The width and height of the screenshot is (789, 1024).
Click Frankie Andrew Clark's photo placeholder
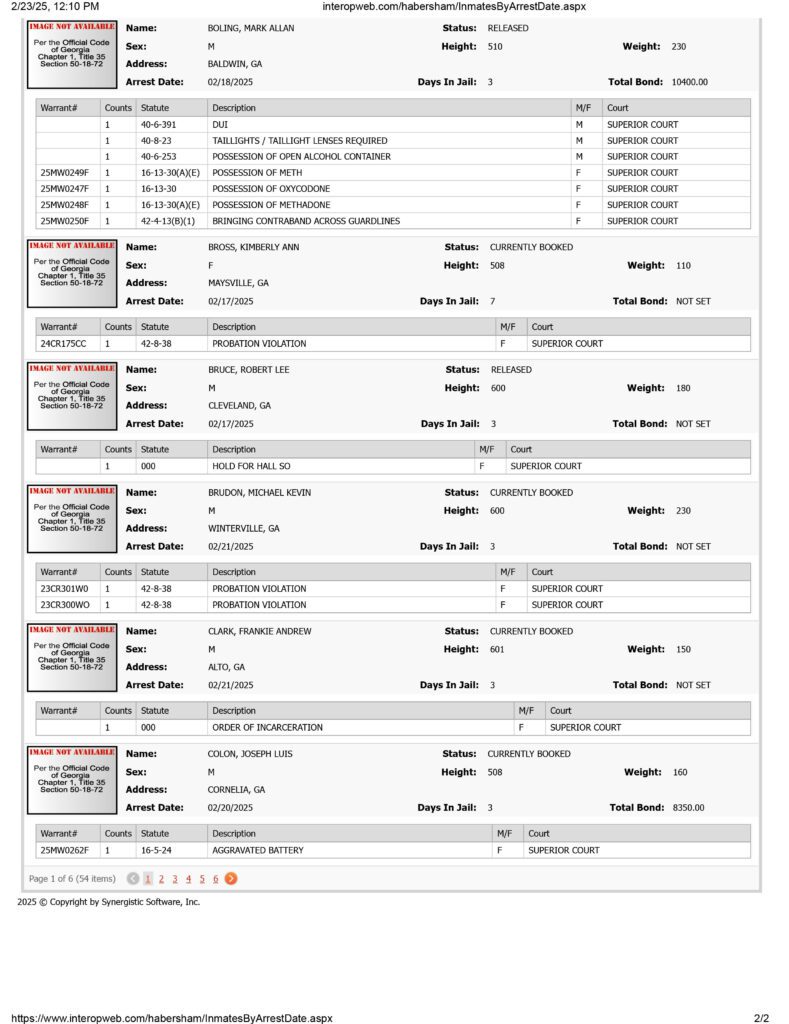tap(72, 657)
